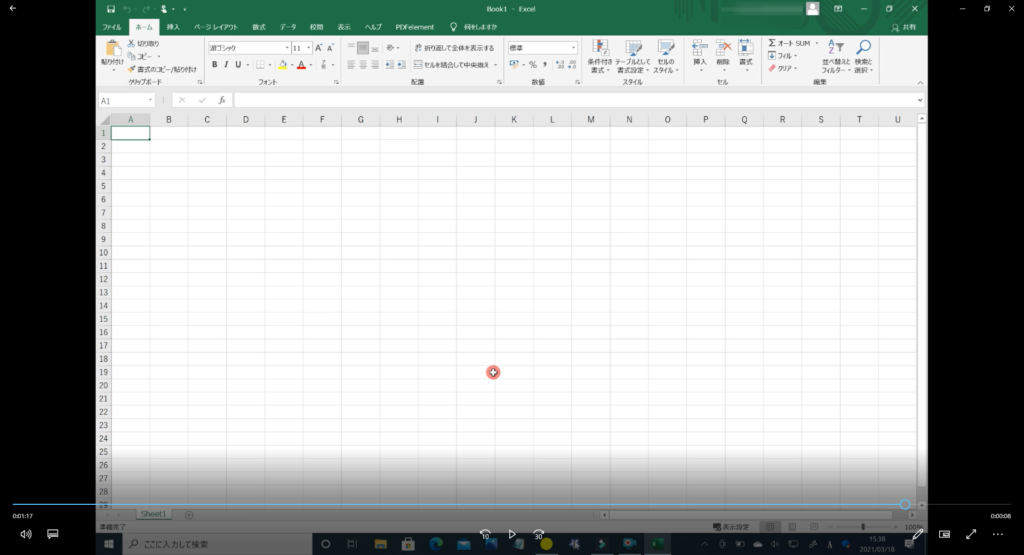Image resolution: width=1024 pixels, height=555 pixels.
Task: Switch to the 挿入 (Insert) ribbon tab
Action: [x=173, y=27]
